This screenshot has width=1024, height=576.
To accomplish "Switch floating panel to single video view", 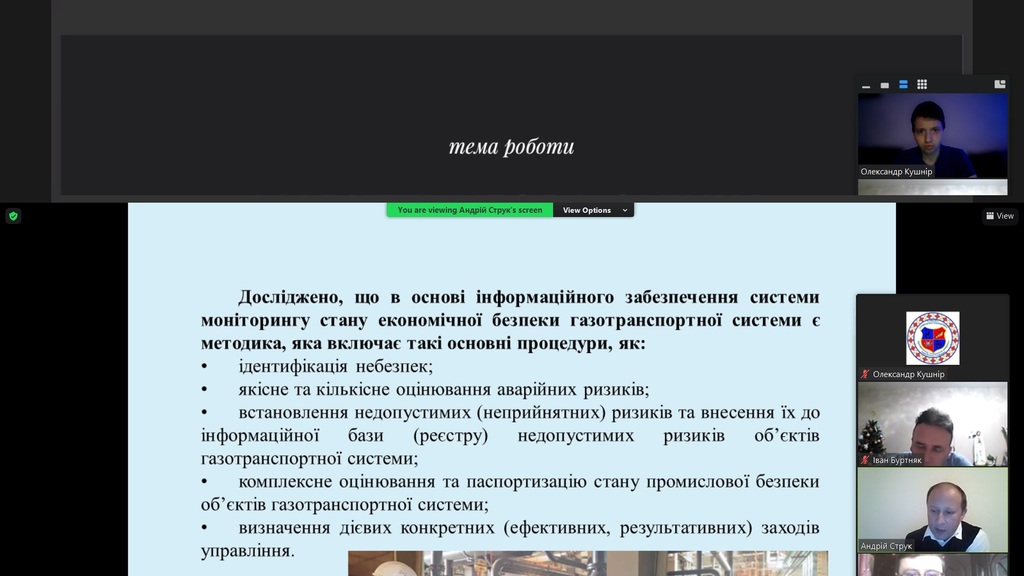I will pos(884,85).
